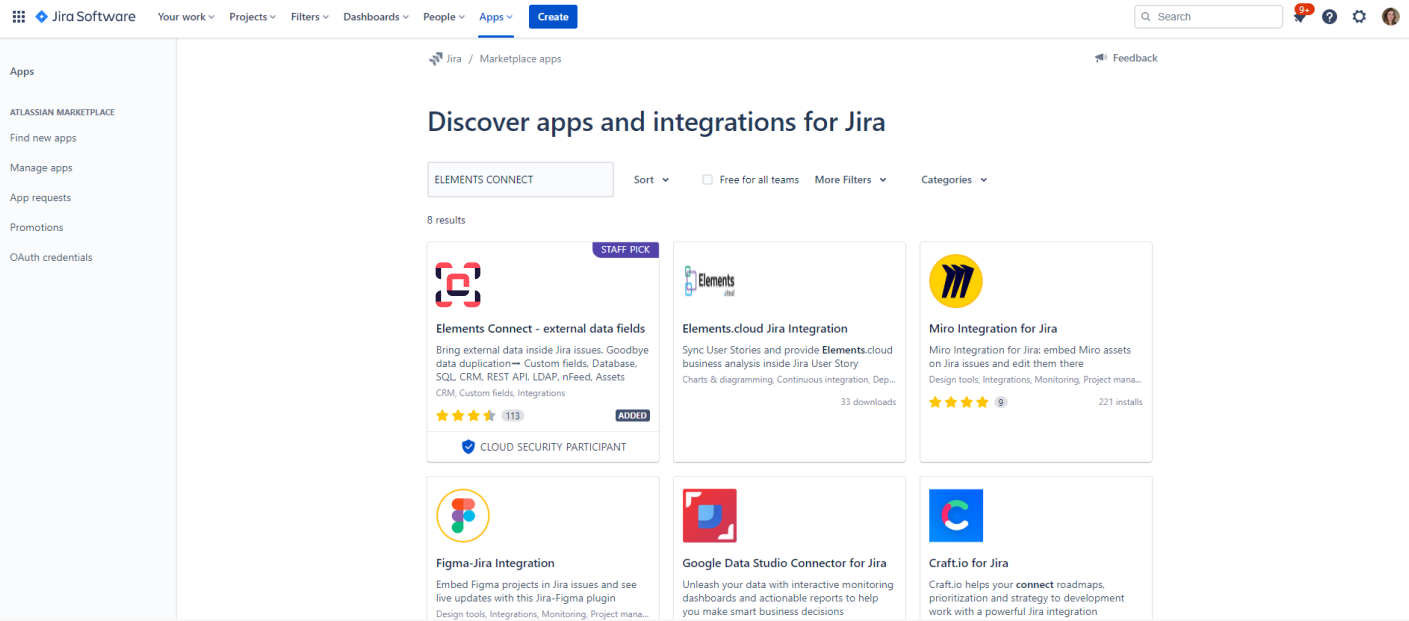Image resolution: width=1409 pixels, height=621 pixels.
Task: Open the settings gear icon
Action: (1359, 17)
